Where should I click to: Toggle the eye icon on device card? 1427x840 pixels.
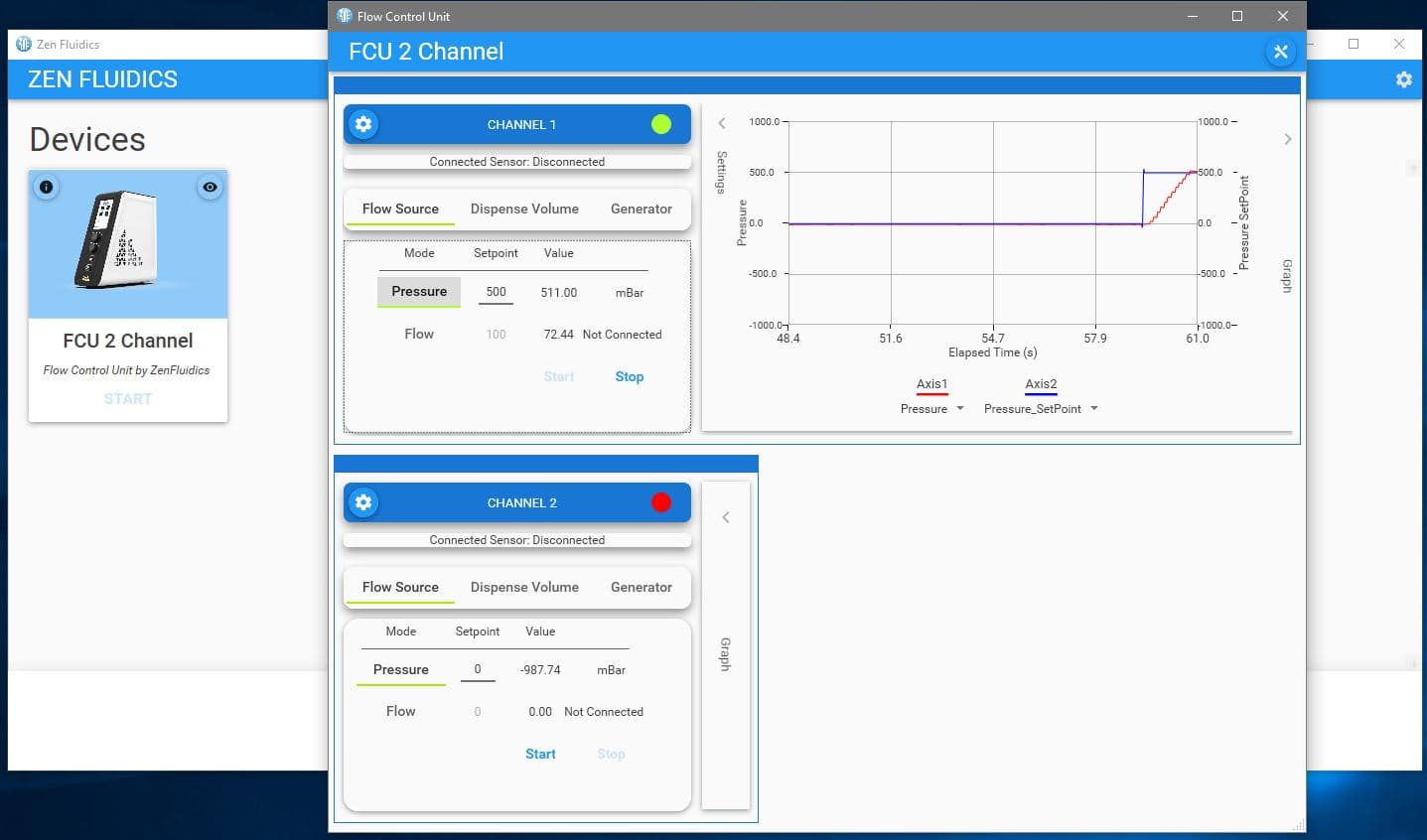click(x=210, y=187)
